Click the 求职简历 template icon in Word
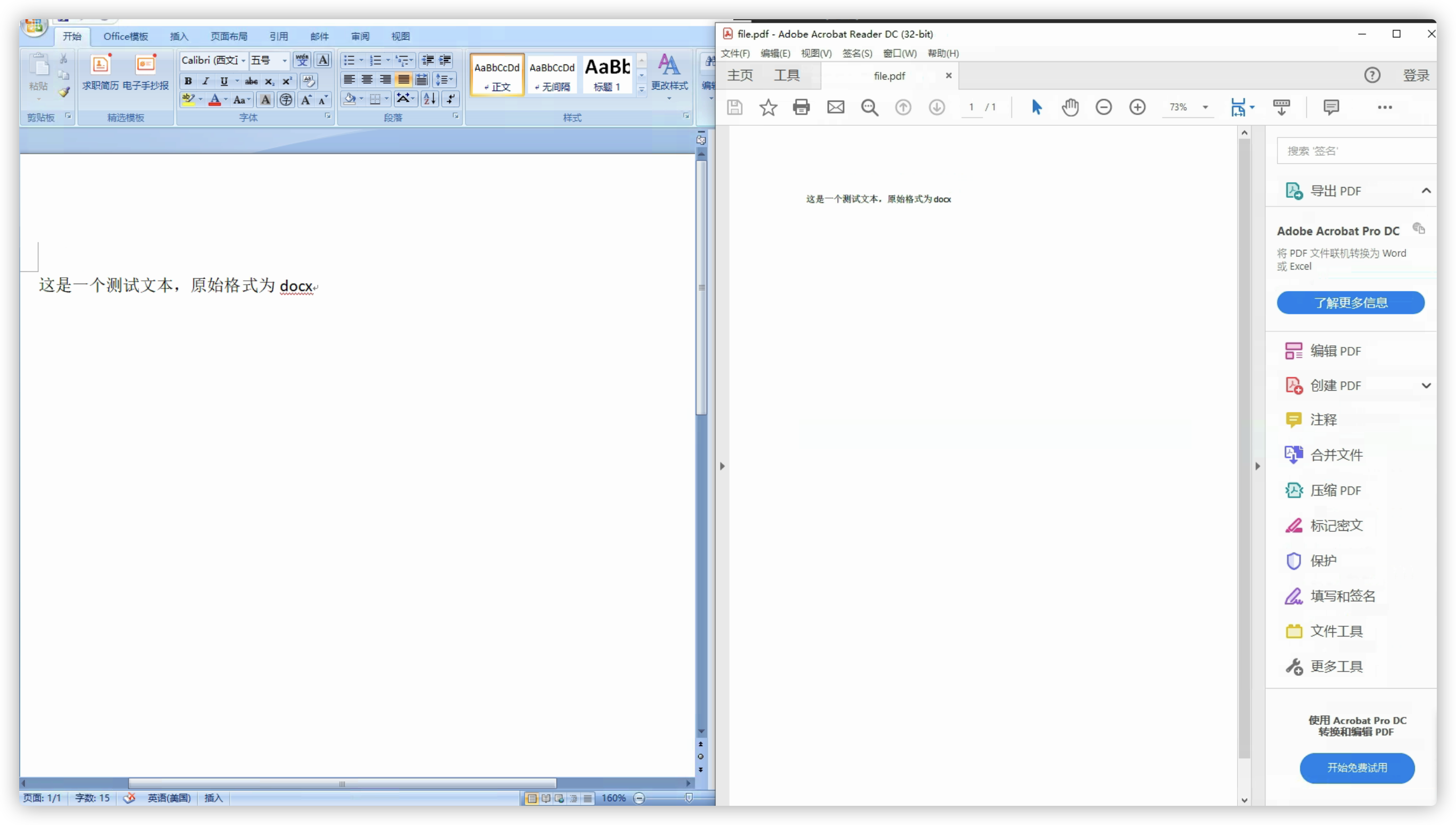 click(100, 72)
